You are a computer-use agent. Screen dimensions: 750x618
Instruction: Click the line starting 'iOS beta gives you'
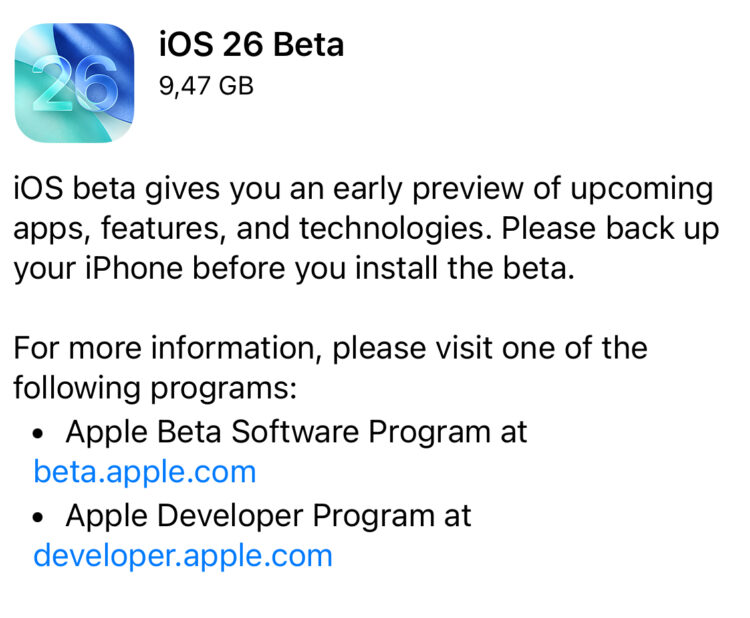coord(364,189)
